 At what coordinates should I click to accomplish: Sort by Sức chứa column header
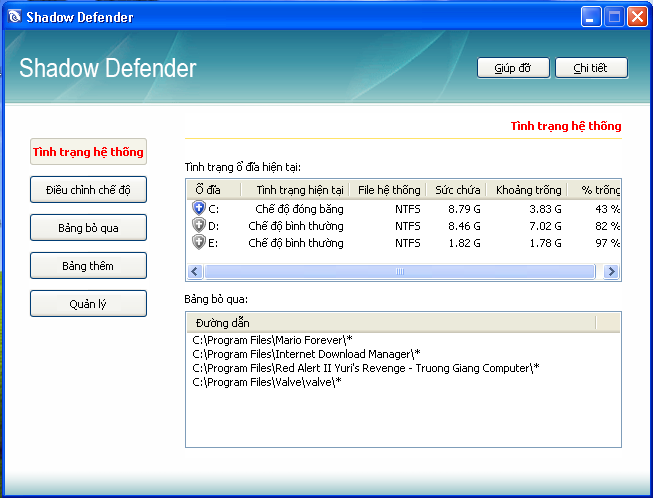coord(456,190)
